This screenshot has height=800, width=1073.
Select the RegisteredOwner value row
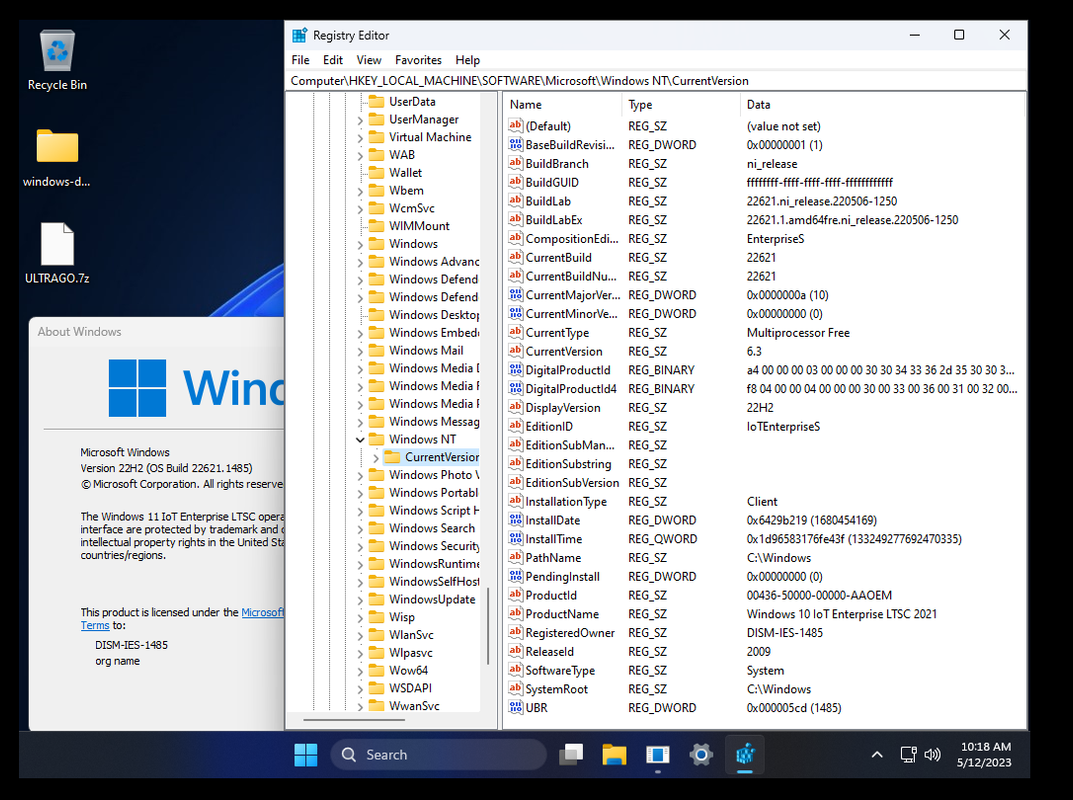pos(763,632)
